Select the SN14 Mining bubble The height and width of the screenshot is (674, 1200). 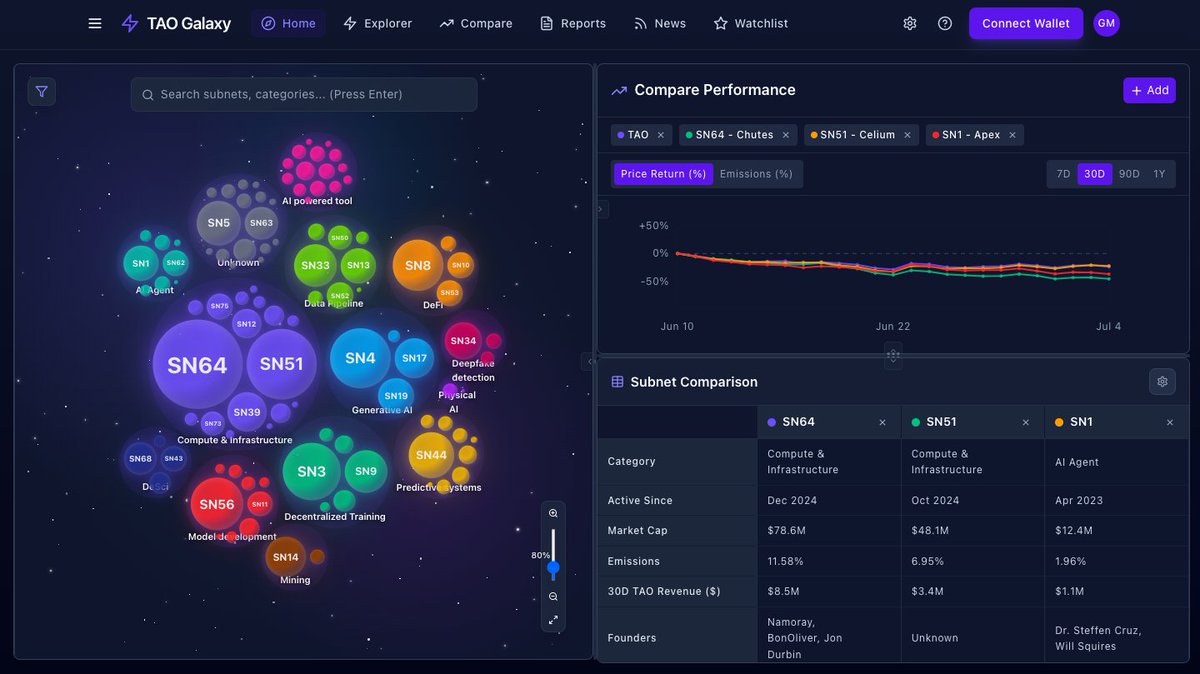(x=286, y=557)
